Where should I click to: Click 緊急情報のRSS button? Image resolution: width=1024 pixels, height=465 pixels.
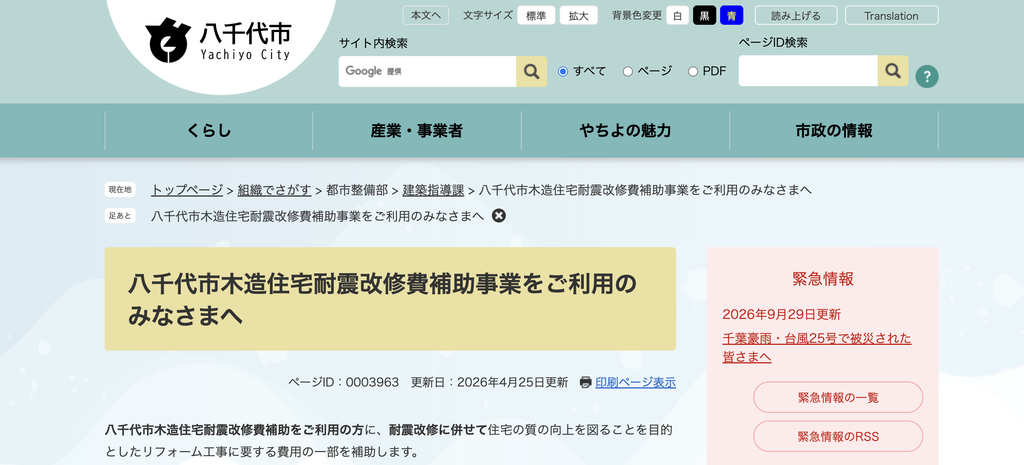point(838,436)
